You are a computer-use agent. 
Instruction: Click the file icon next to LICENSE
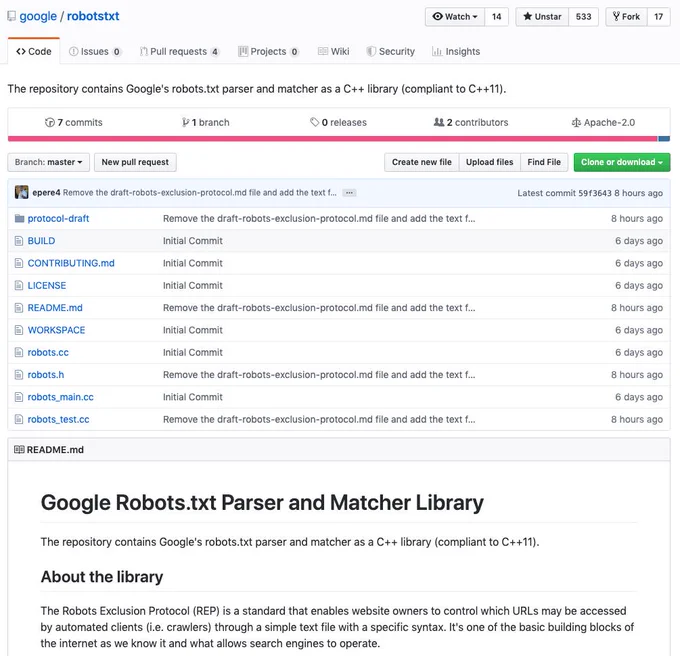(x=19, y=285)
